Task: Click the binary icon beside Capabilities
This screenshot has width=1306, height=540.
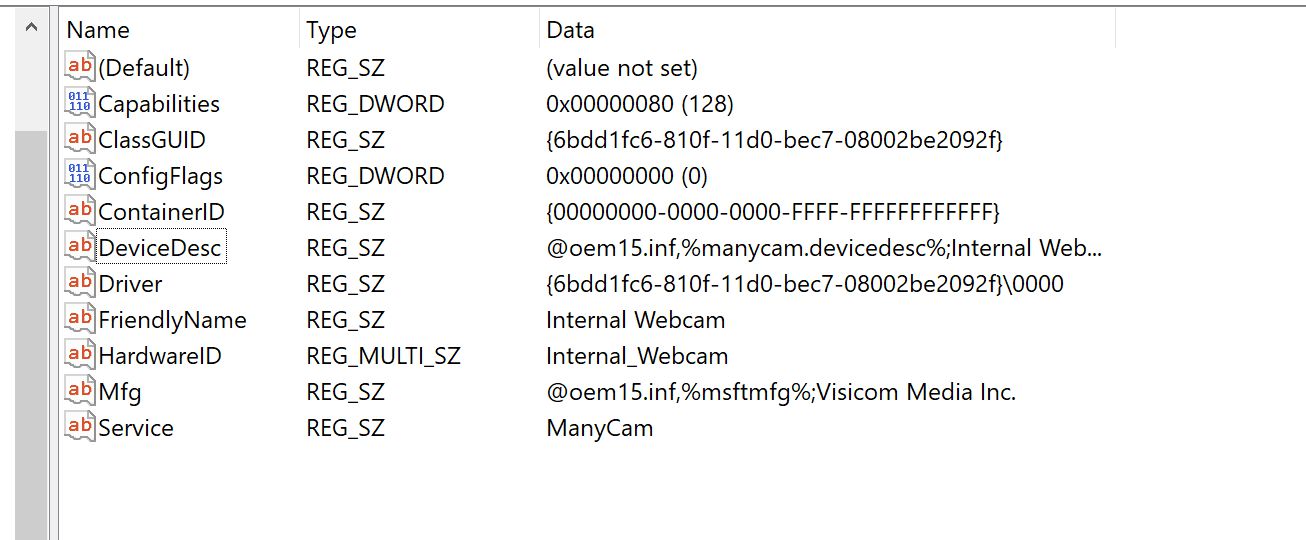Action: (79, 104)
